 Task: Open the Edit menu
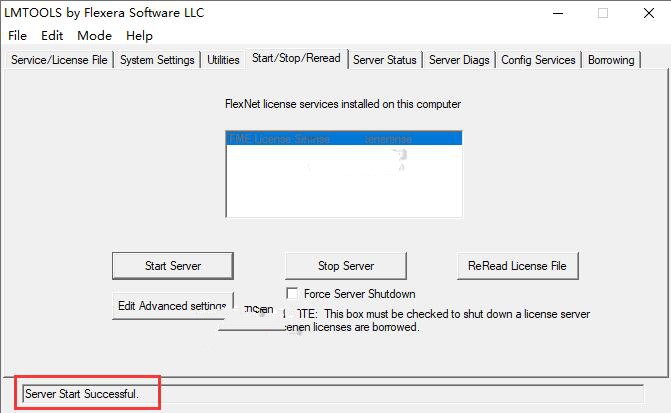point(52,36)
